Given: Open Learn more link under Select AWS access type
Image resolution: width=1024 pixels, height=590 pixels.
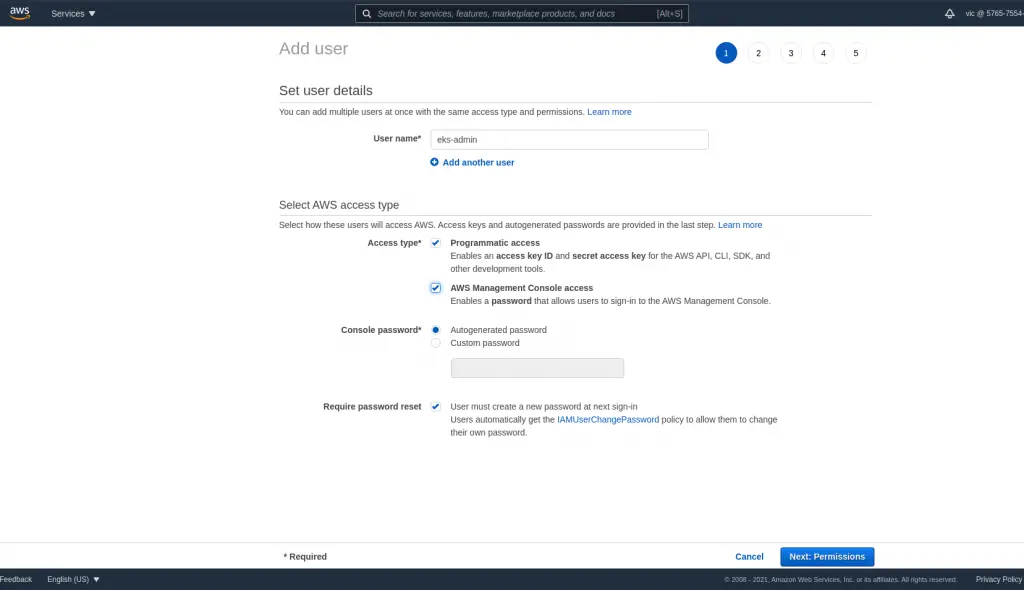Looking at the screenshot, I should 740,225.
